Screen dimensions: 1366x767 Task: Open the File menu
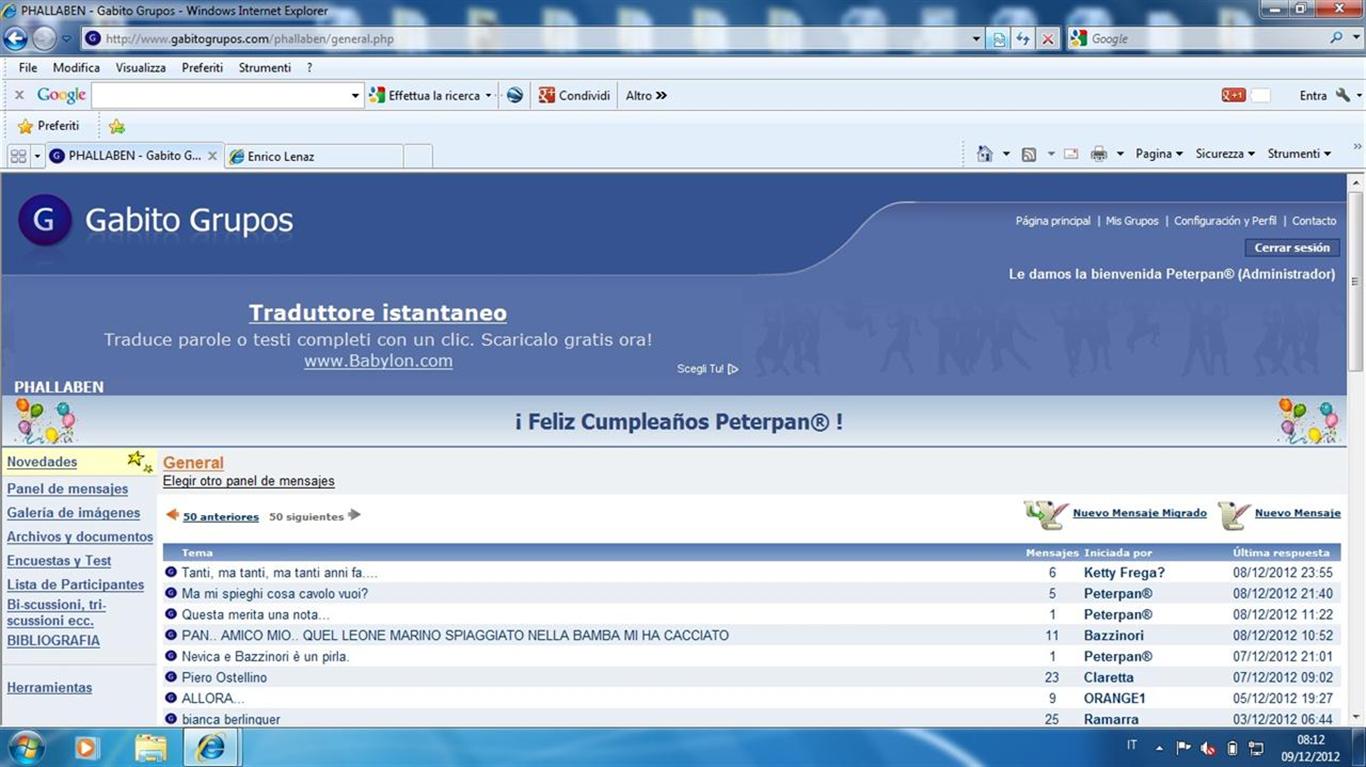[x=28, y=68]
